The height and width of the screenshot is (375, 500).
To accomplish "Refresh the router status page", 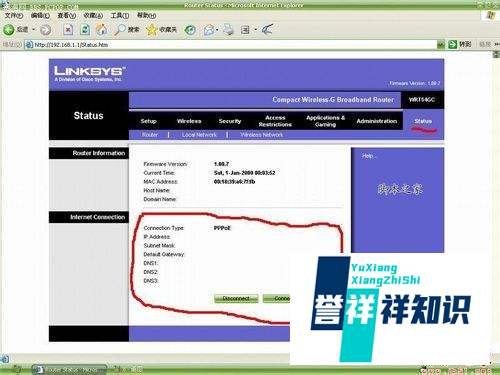I will [85, 30].
